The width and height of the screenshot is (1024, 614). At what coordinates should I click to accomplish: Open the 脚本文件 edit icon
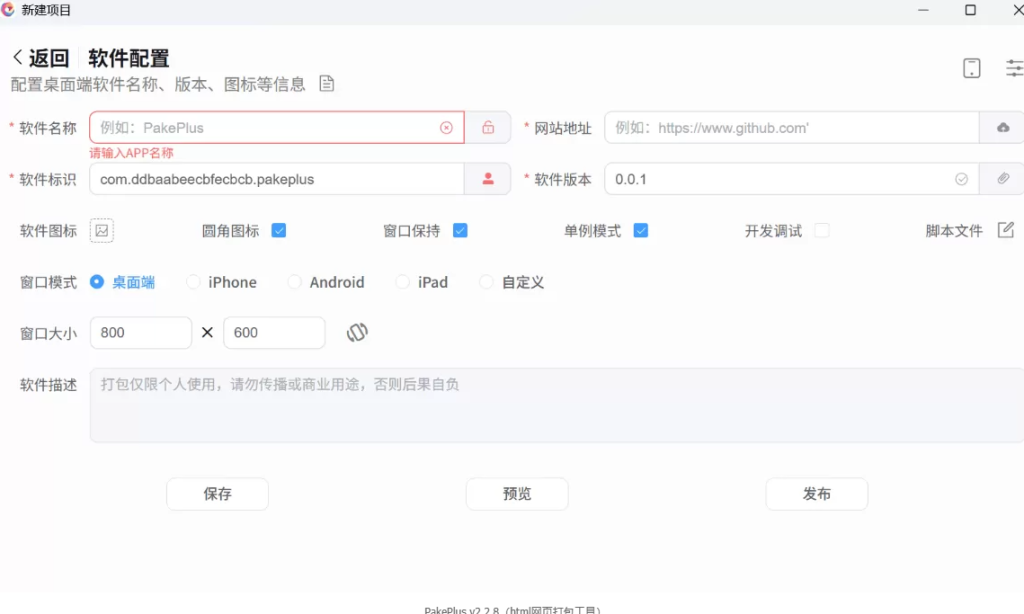click(1006, 230)
